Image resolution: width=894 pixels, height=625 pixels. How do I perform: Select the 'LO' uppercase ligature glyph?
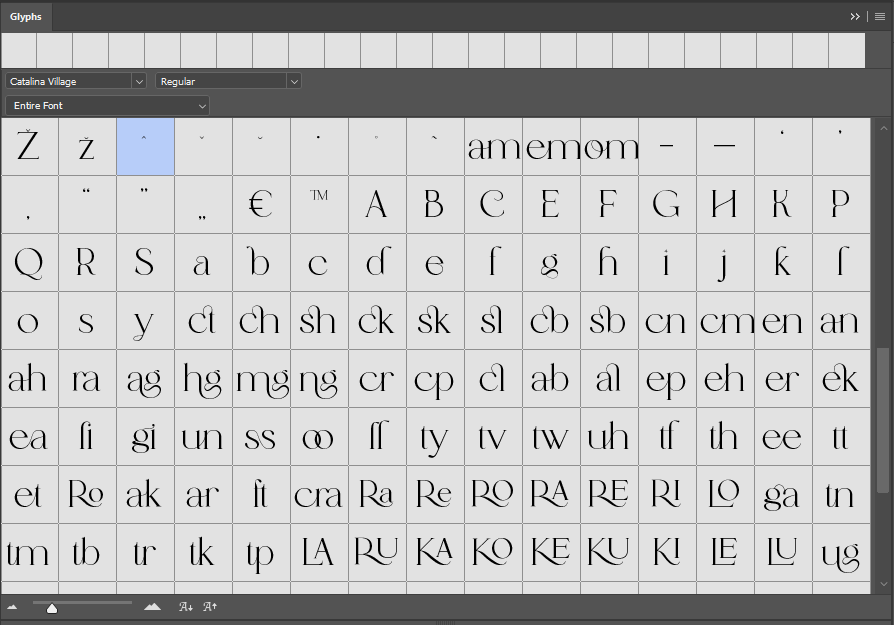click(725, 495)
